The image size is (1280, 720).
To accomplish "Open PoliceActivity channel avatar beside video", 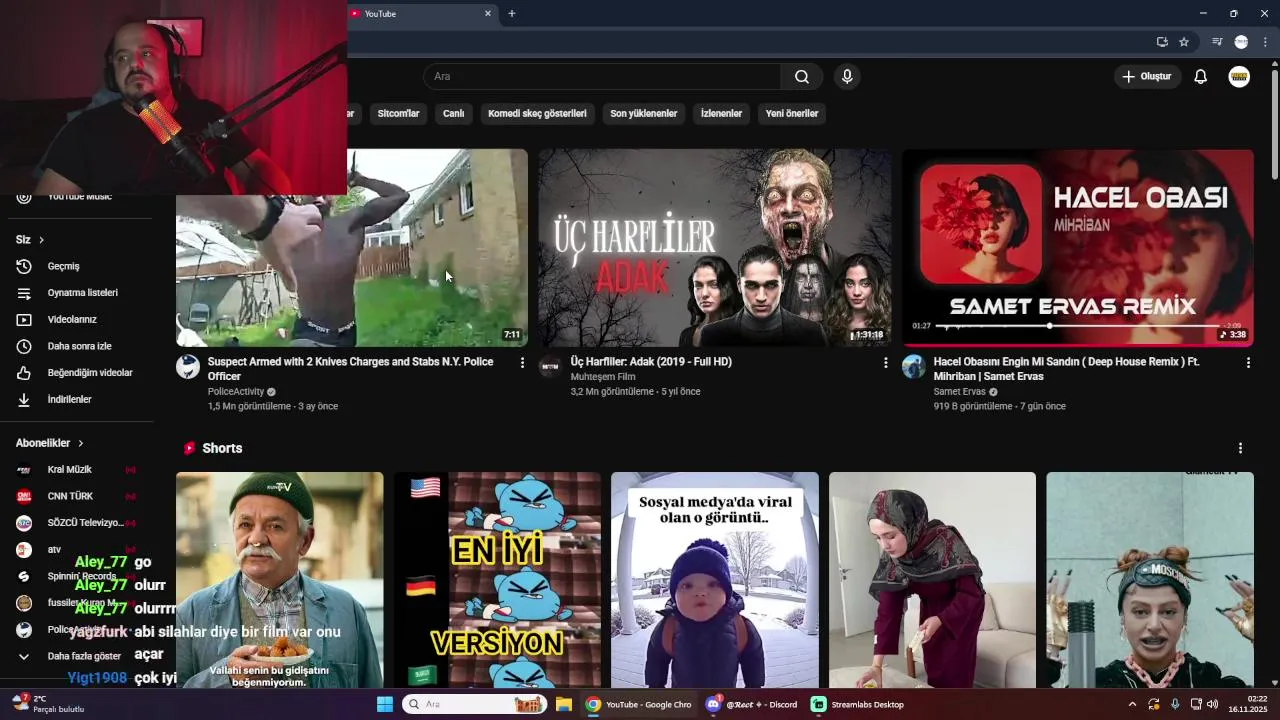I will tap(188, 366).
